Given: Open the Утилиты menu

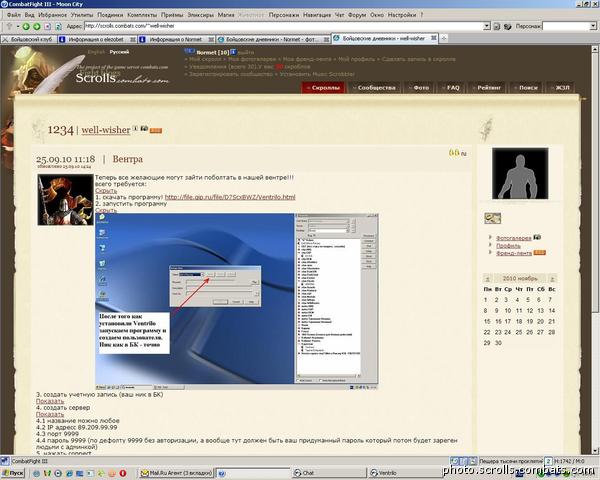Looking at the screenshot, I should (82, 15).
